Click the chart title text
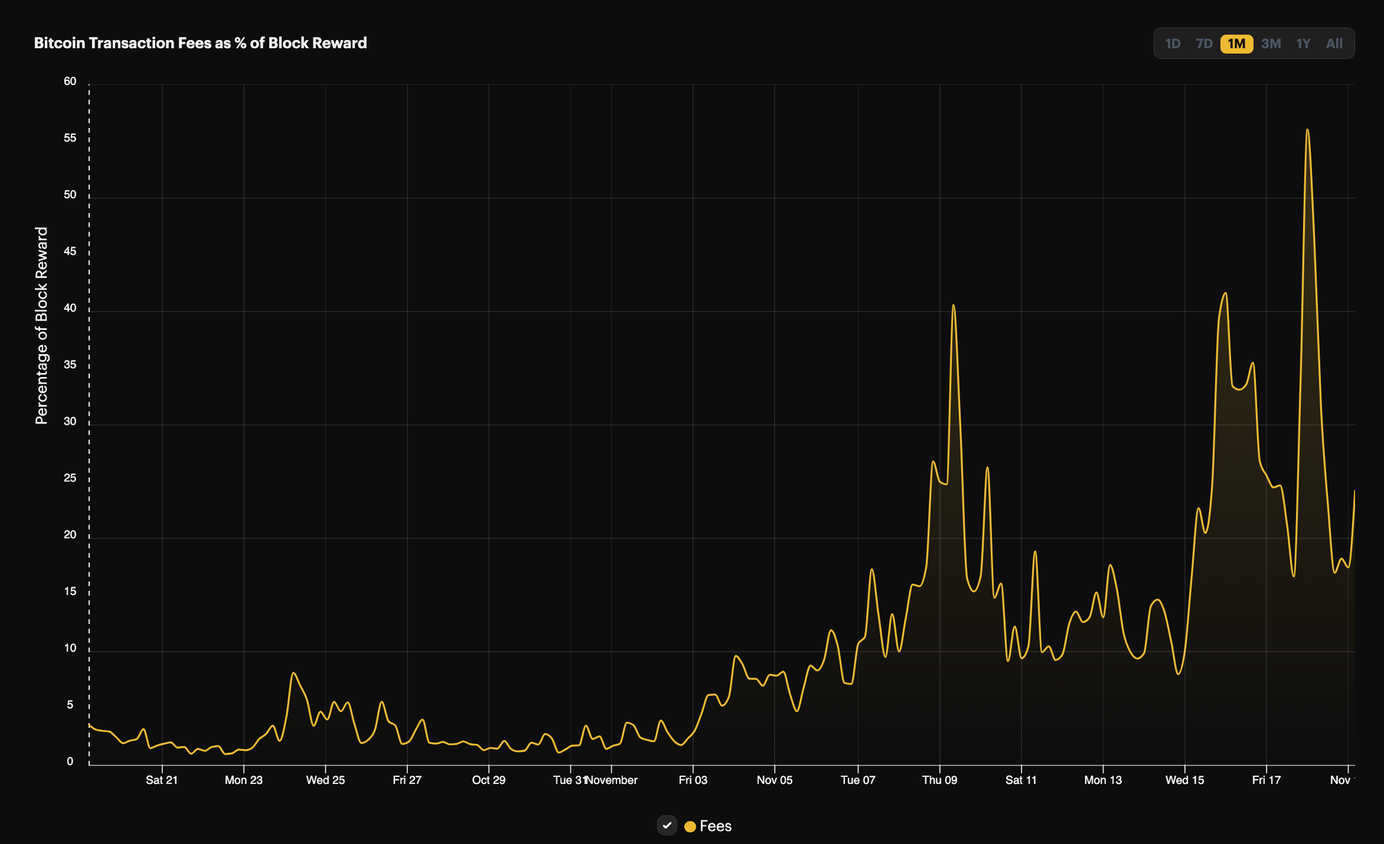 pyautogui.click(x=200, y=43)
